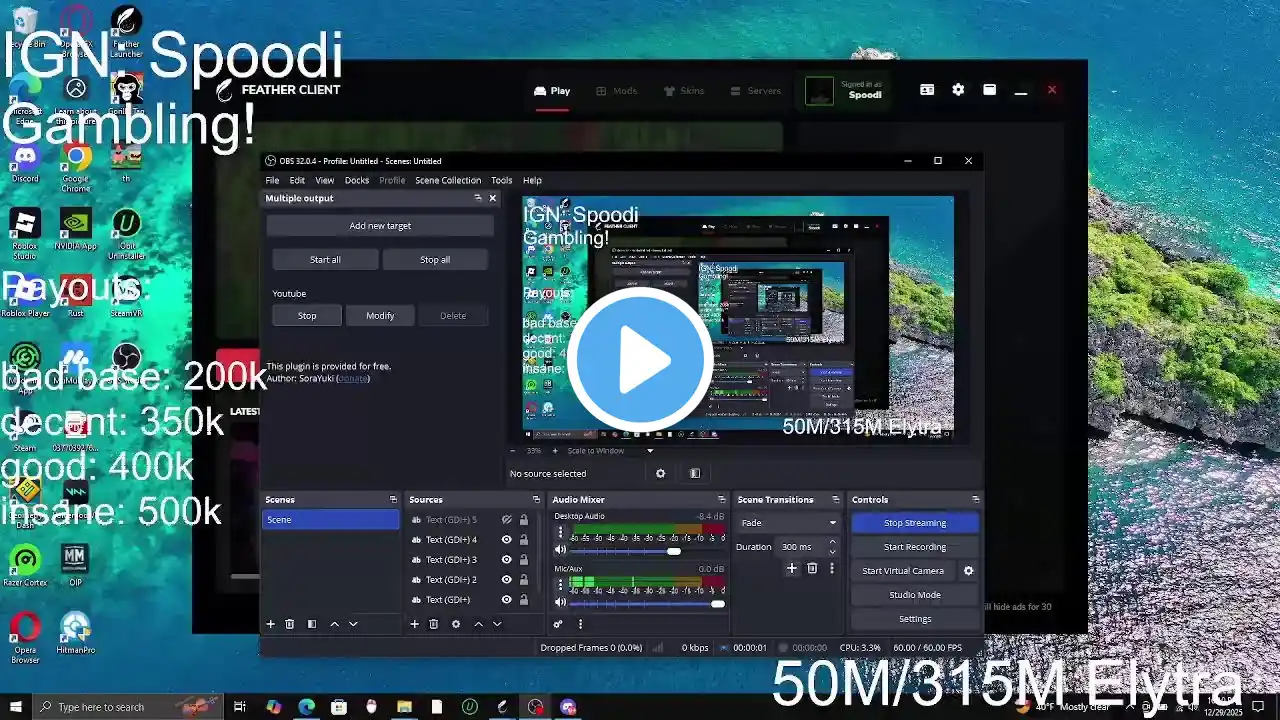
Task: Open Desktop Audio options dots menu
Action: pos(560,533)
